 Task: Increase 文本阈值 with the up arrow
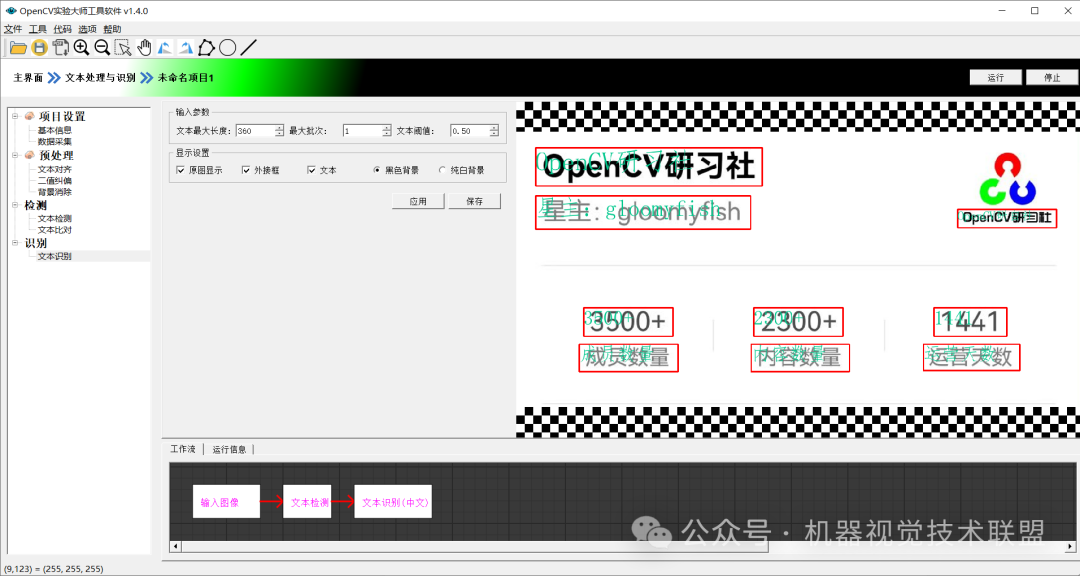[494, 127]
